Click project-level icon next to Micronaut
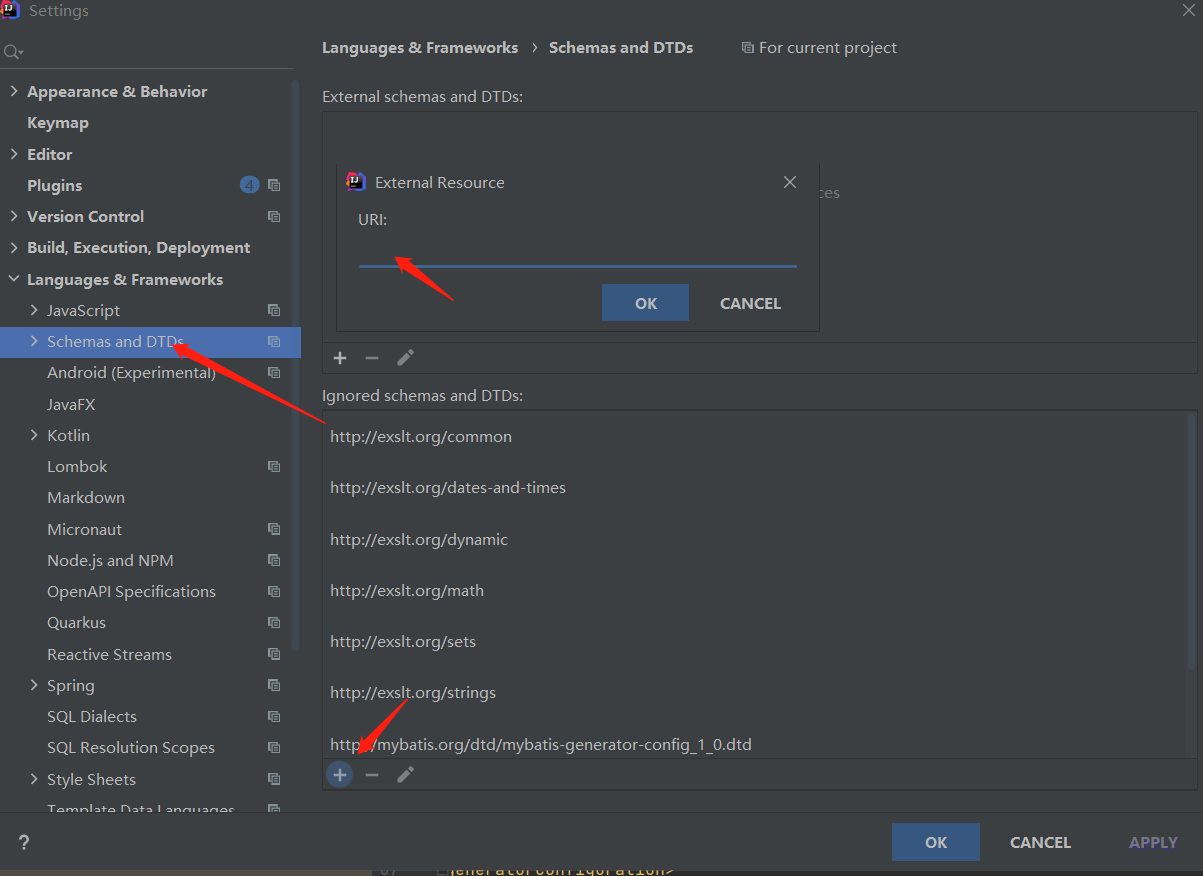 274,530
